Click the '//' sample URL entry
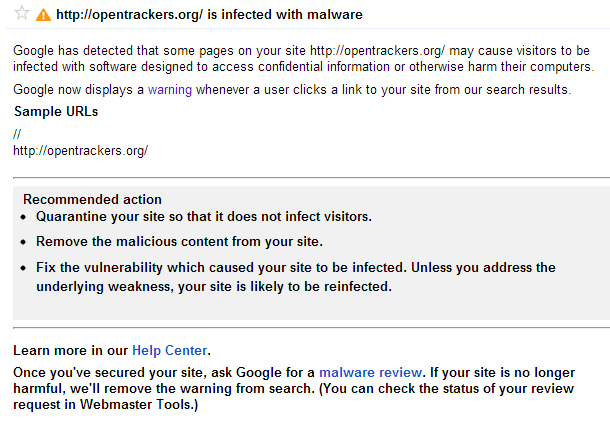 pos(17,134)
